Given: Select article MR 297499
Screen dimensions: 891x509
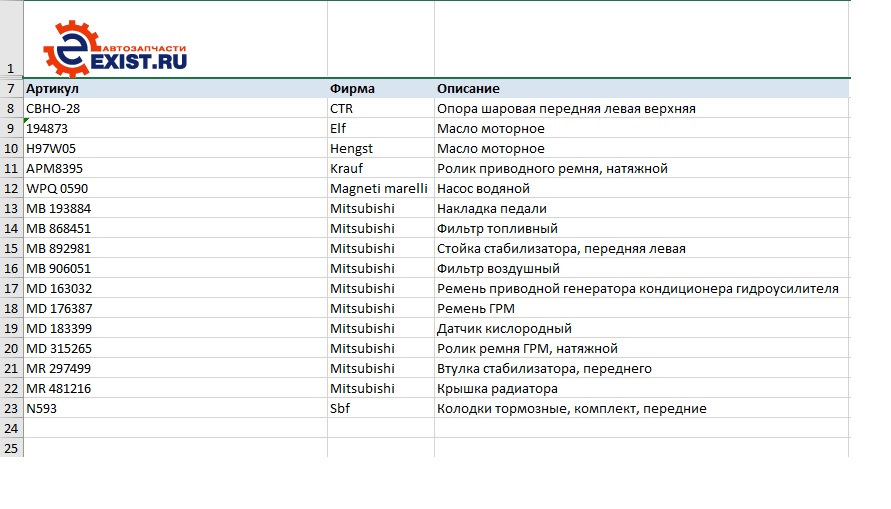Looking at the screenshot, I should tap(175, 369).
